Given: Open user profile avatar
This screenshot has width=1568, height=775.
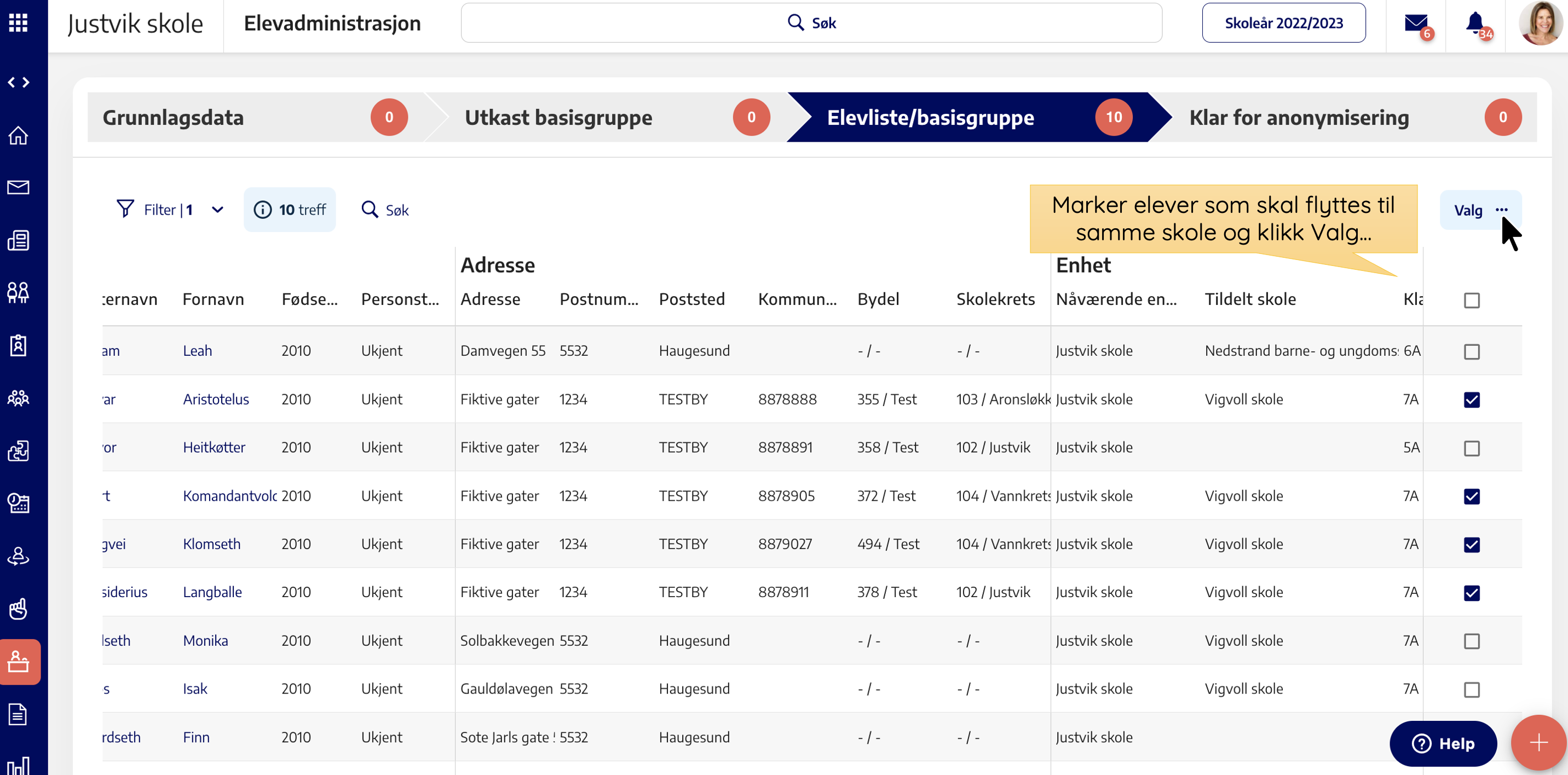Looking at the screenshot, I should click(x=1540, y=24).
